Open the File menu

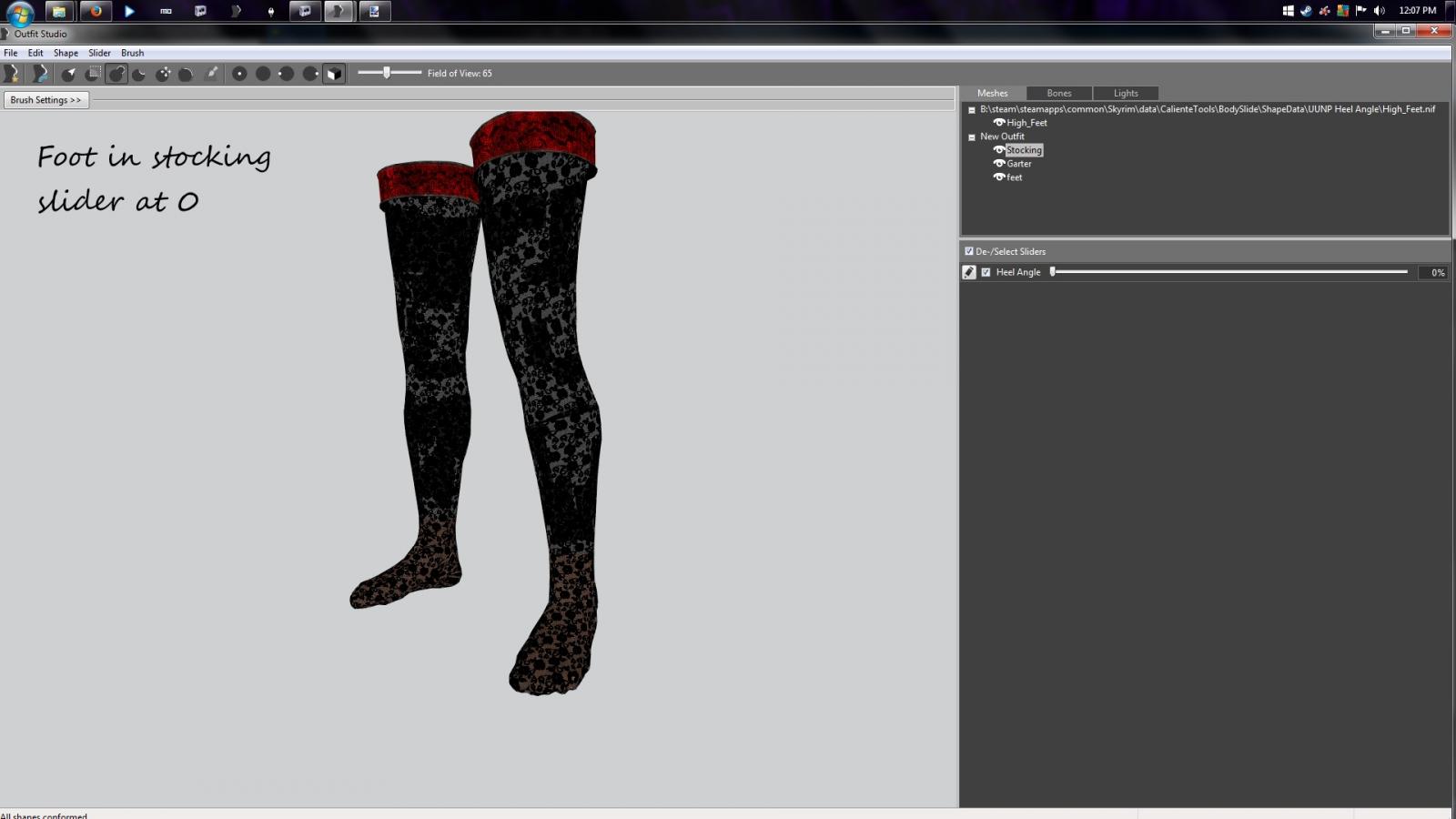click(x=11, y=53)
